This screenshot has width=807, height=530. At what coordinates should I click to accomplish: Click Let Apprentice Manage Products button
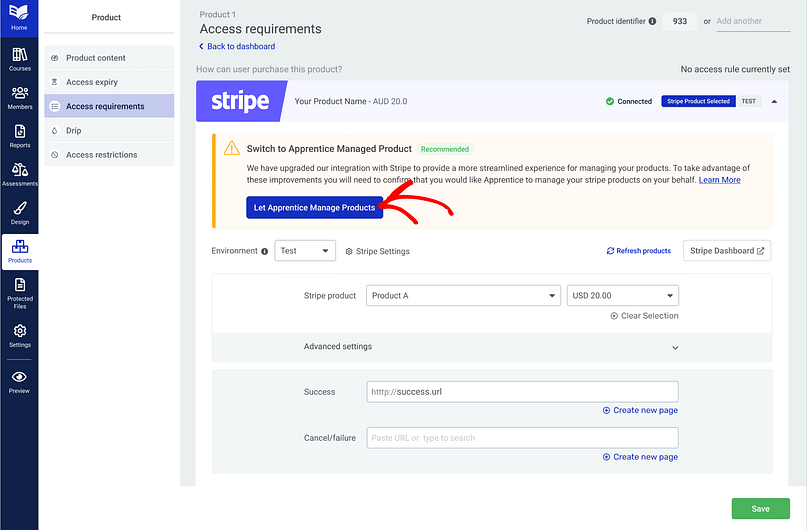click(x=314, y=208)
